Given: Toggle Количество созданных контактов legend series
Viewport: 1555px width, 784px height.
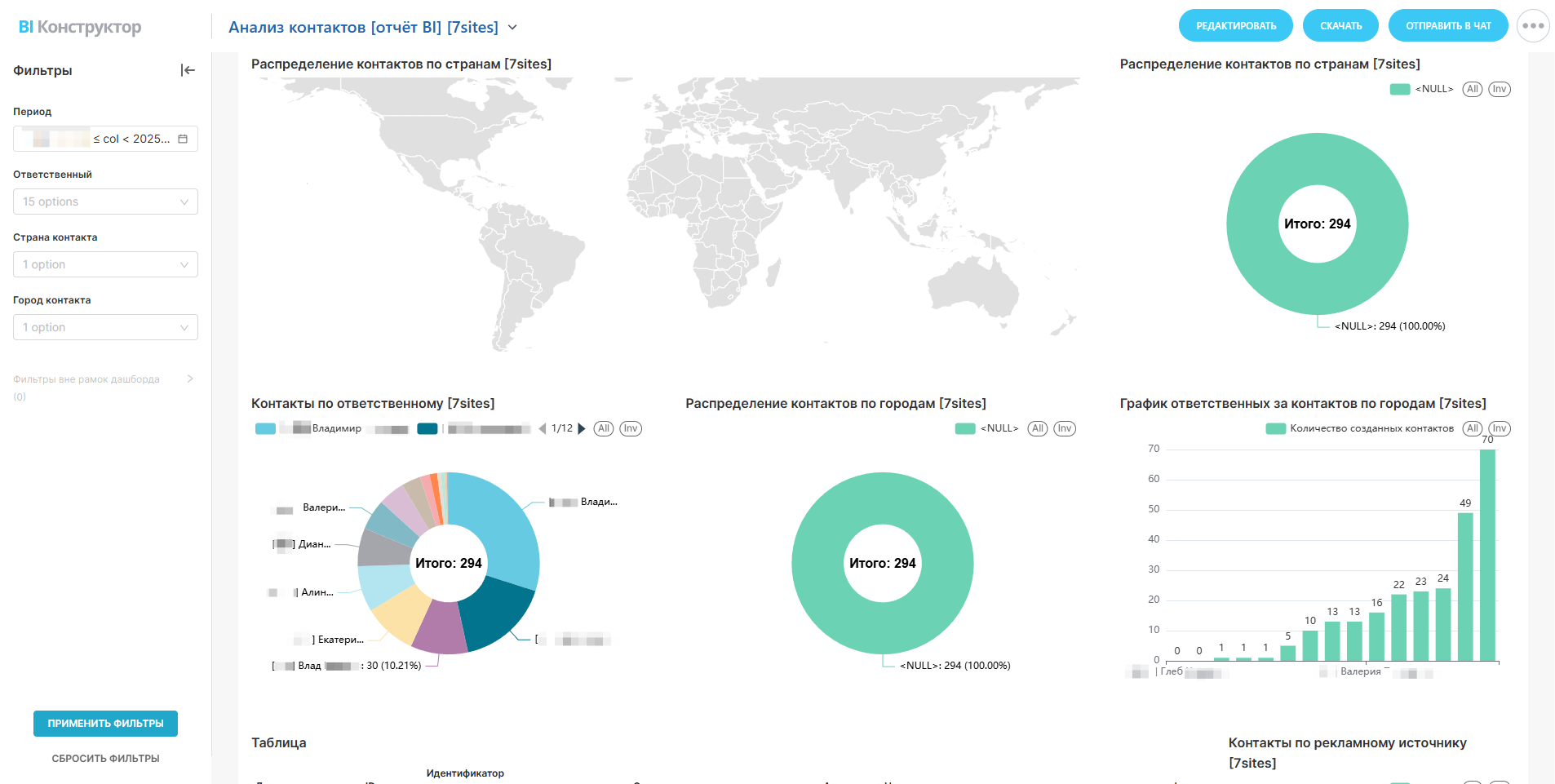Looking at the screenshot, I should click(x=1360, y=428).
